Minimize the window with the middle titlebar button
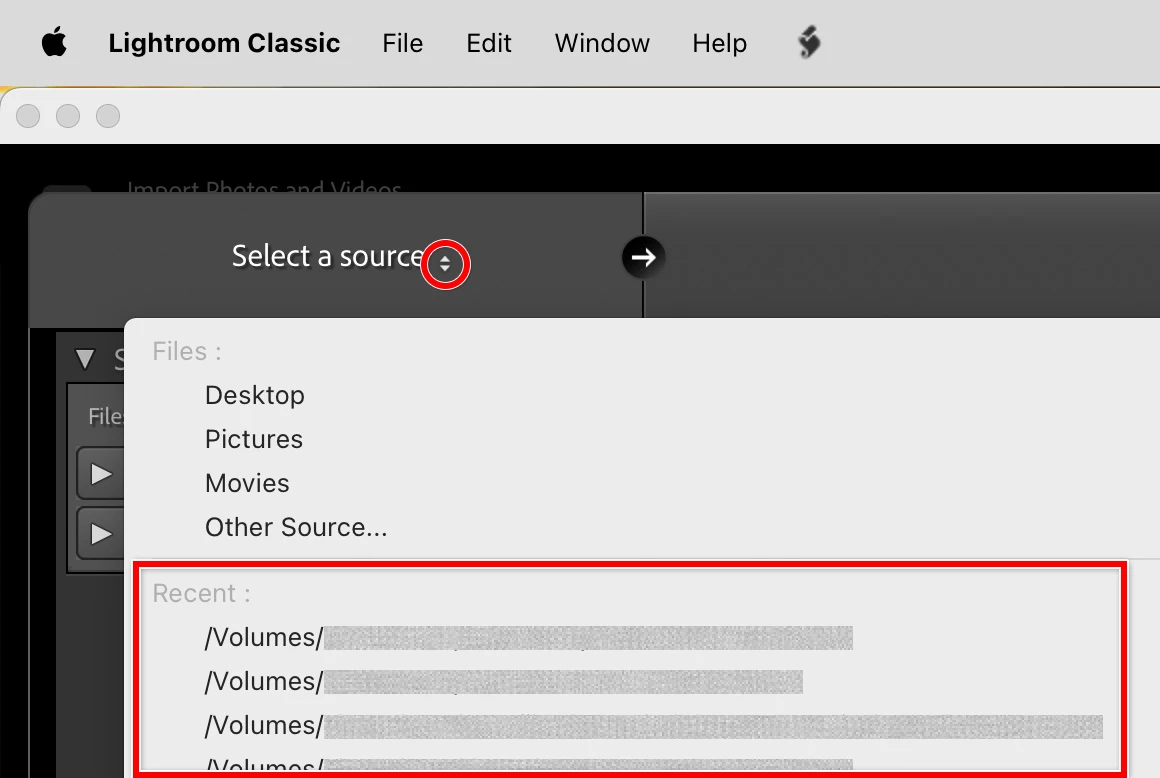Viewport: 1160px width, 778px height. (x=68, y=116)
